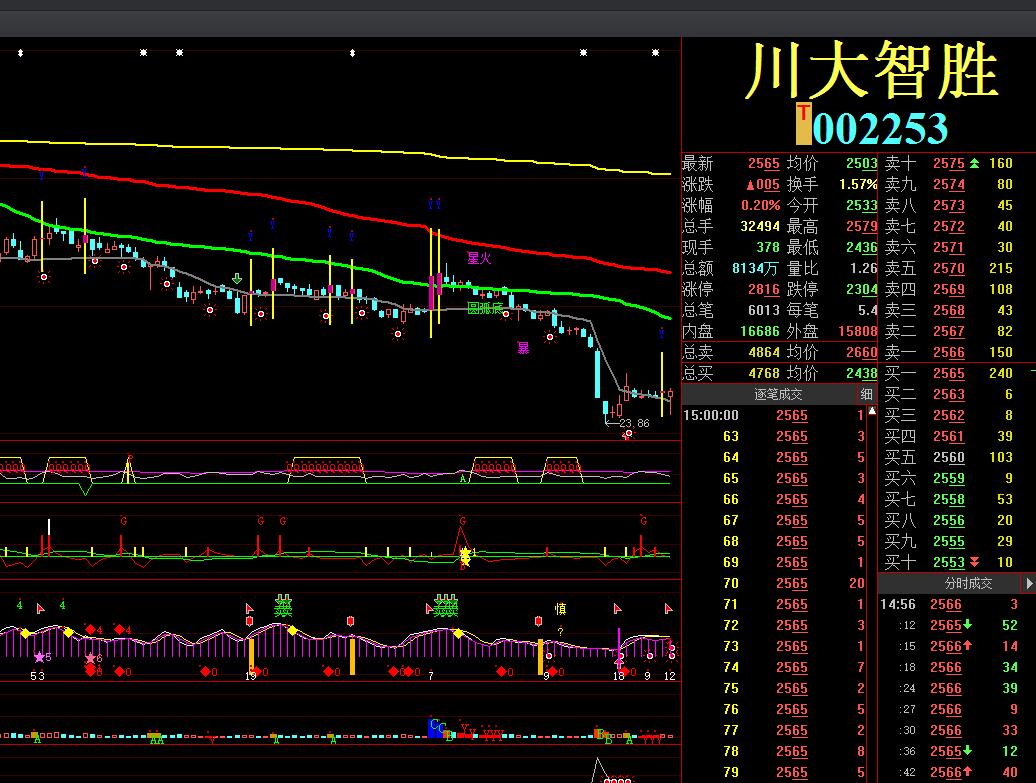Select the 星火 signal label on the chart
The height and width of the screenshot is (783, 1036).
coord(479,258)
